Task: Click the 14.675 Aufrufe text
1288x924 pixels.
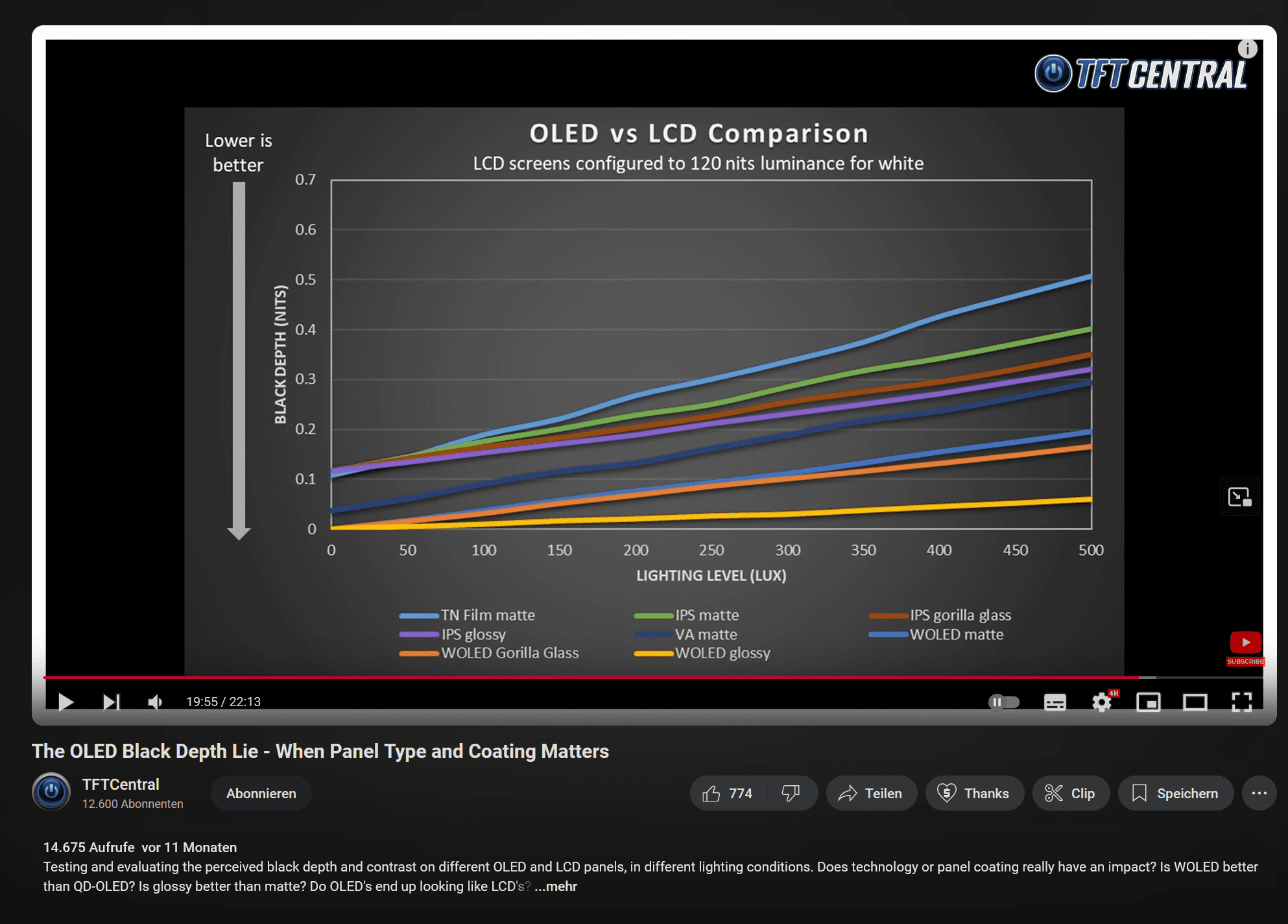Action: coord(89,847)
